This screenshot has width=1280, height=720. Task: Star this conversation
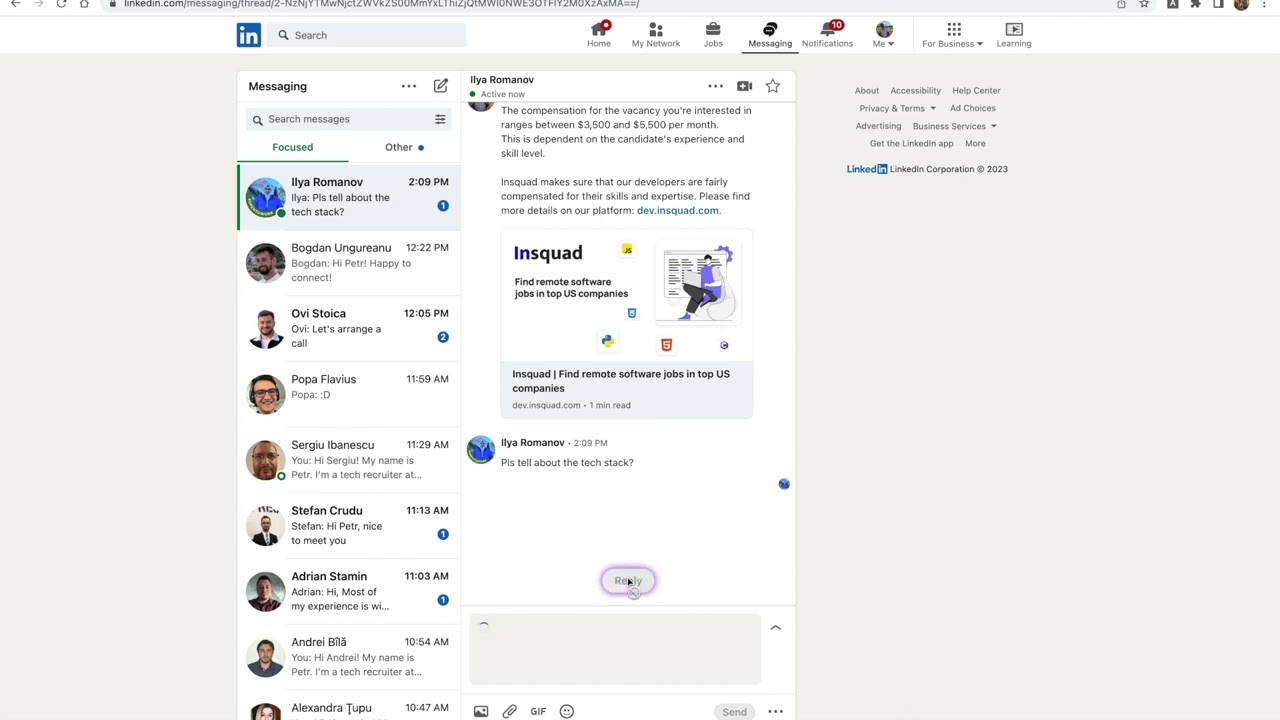tap(773, 86)
